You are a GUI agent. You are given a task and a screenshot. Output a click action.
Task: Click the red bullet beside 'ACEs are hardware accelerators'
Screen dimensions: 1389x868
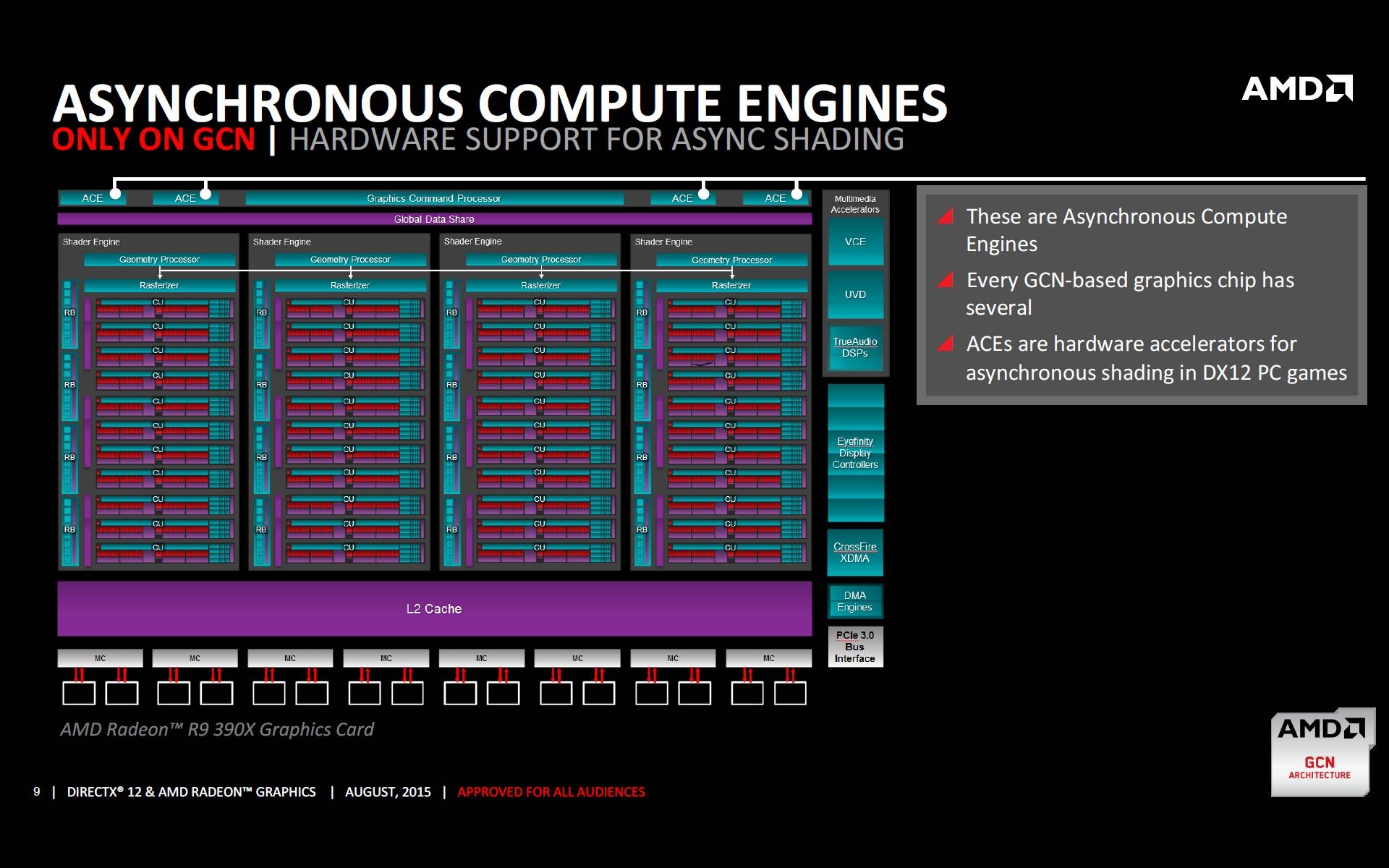(x=945, y=343)
